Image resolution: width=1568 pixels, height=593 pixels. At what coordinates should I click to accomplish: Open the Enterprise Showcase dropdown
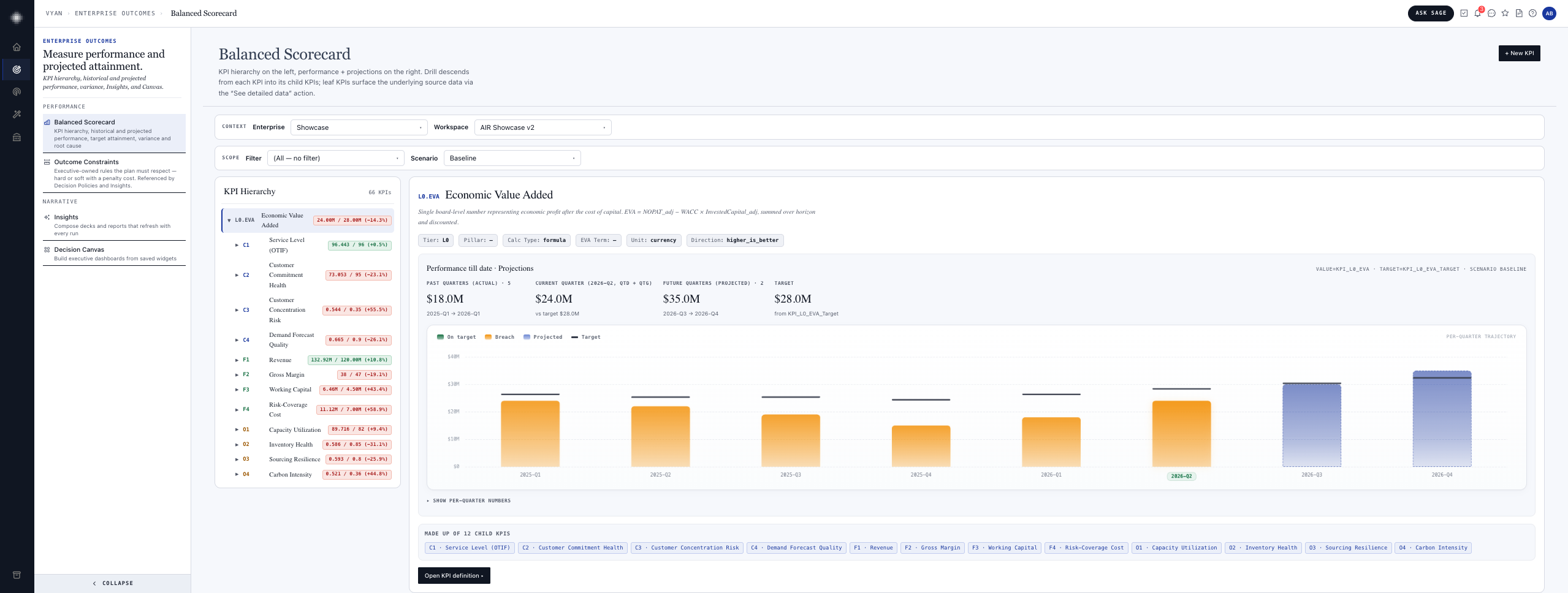tap(359, 127)
